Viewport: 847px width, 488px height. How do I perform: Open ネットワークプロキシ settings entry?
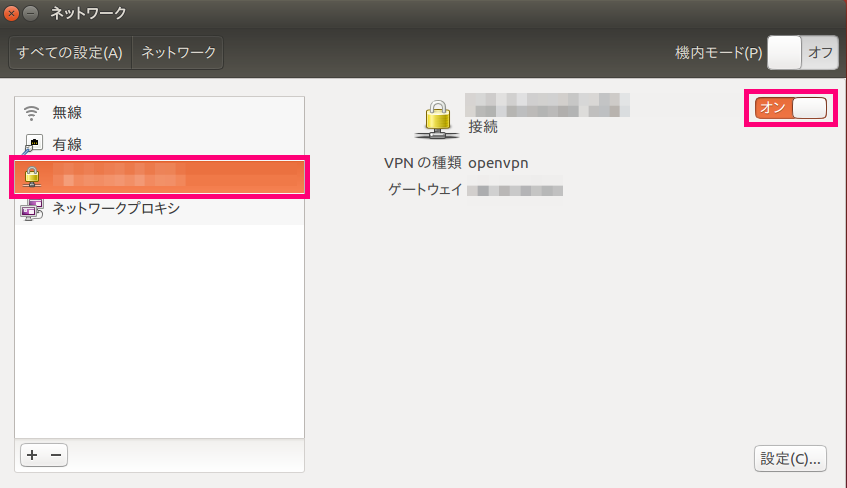coord(159,209)
